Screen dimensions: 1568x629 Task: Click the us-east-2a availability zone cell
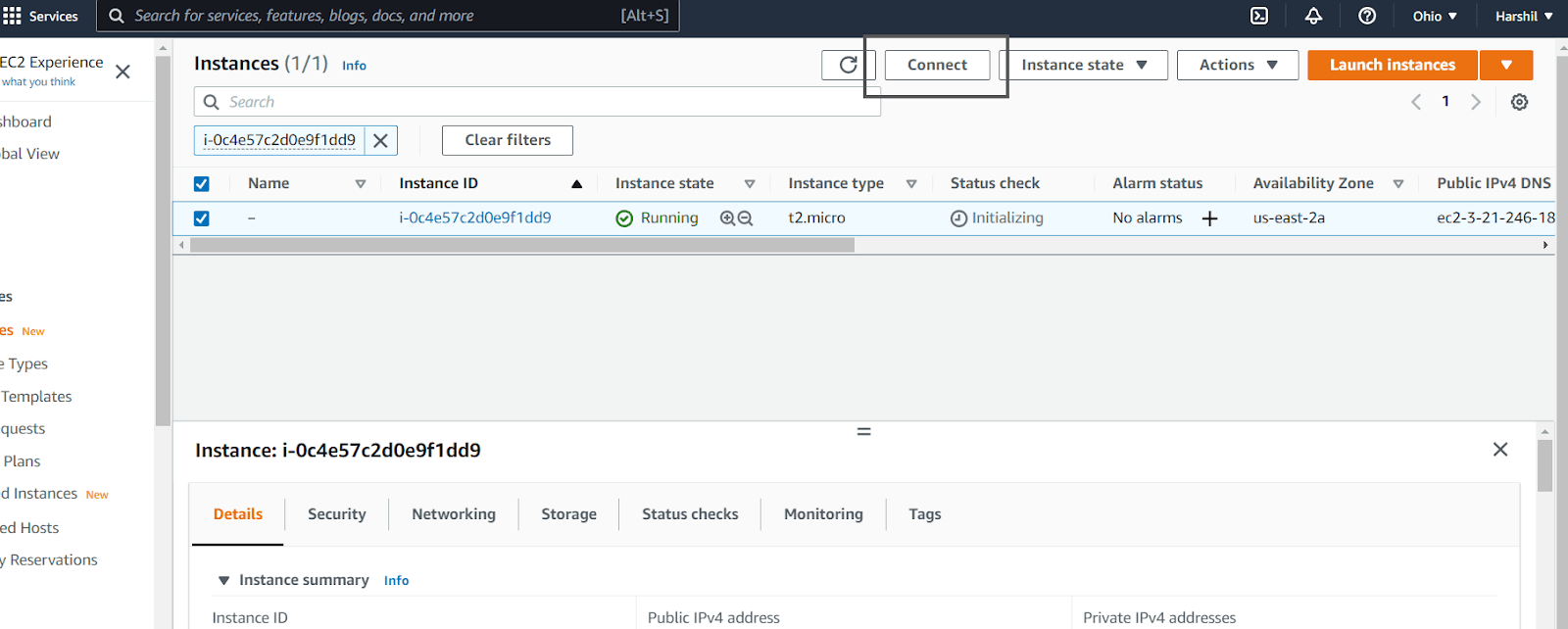1289,218
